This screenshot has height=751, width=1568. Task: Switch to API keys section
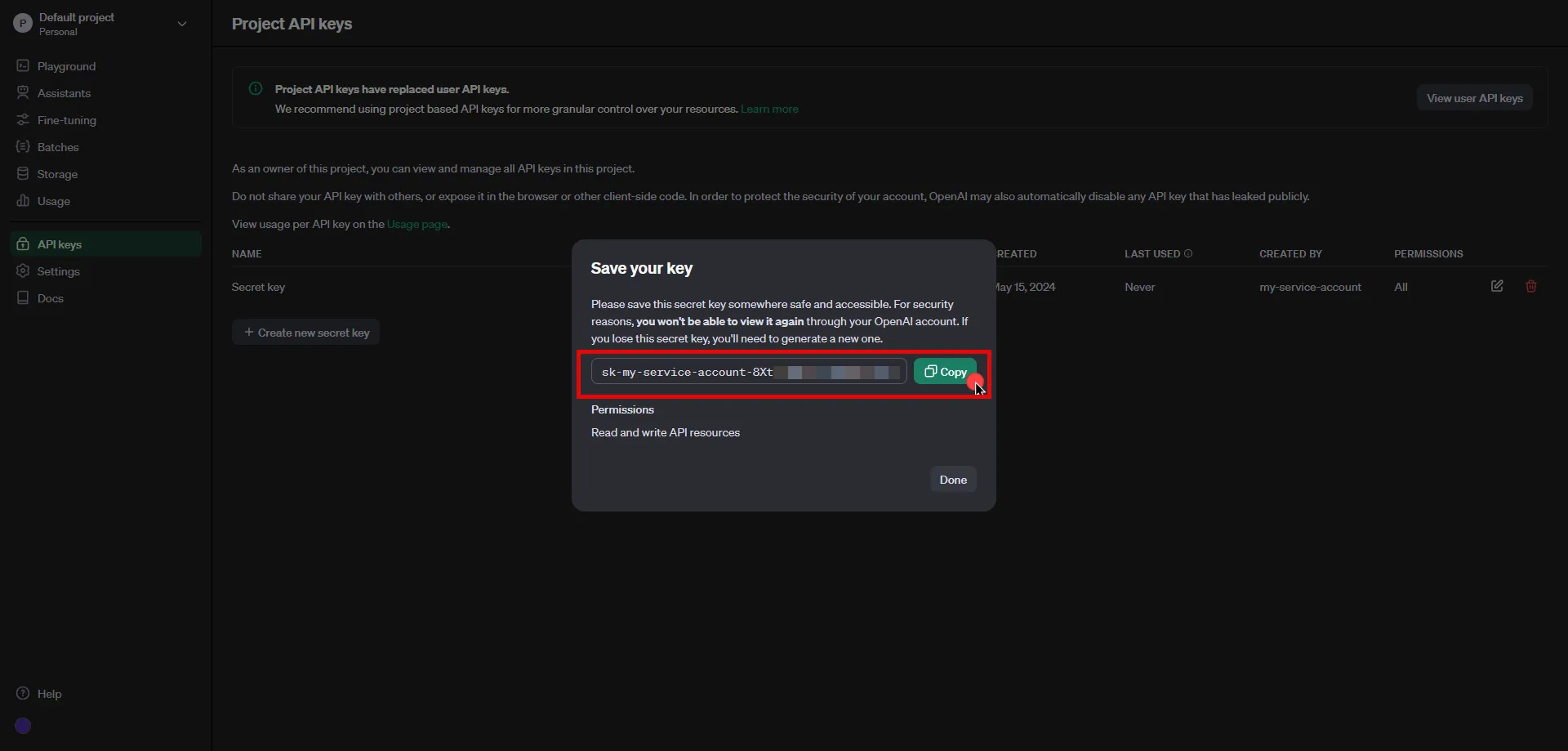(x=60, y=244)
